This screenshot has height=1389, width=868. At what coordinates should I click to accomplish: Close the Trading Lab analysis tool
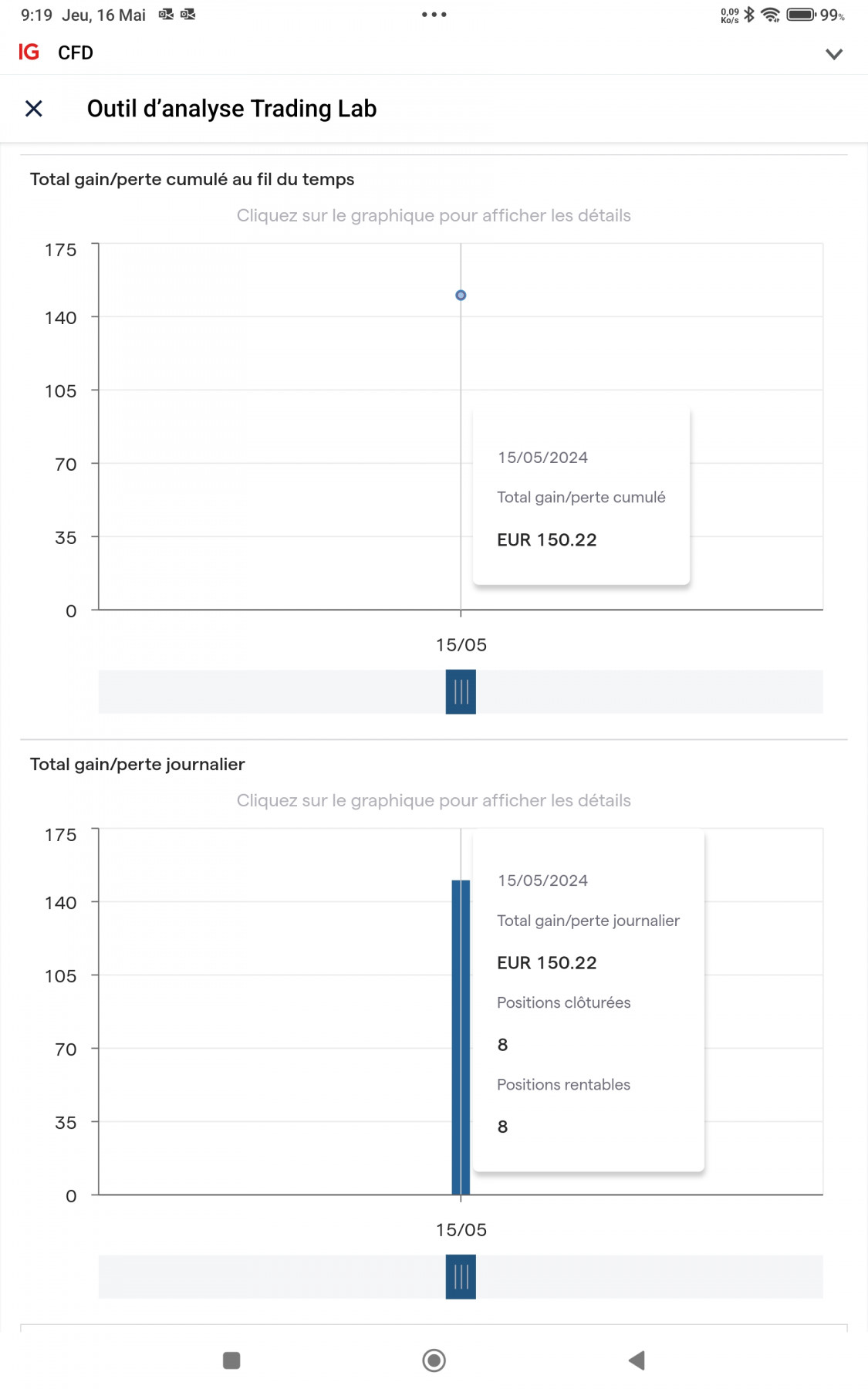[34, 109]
